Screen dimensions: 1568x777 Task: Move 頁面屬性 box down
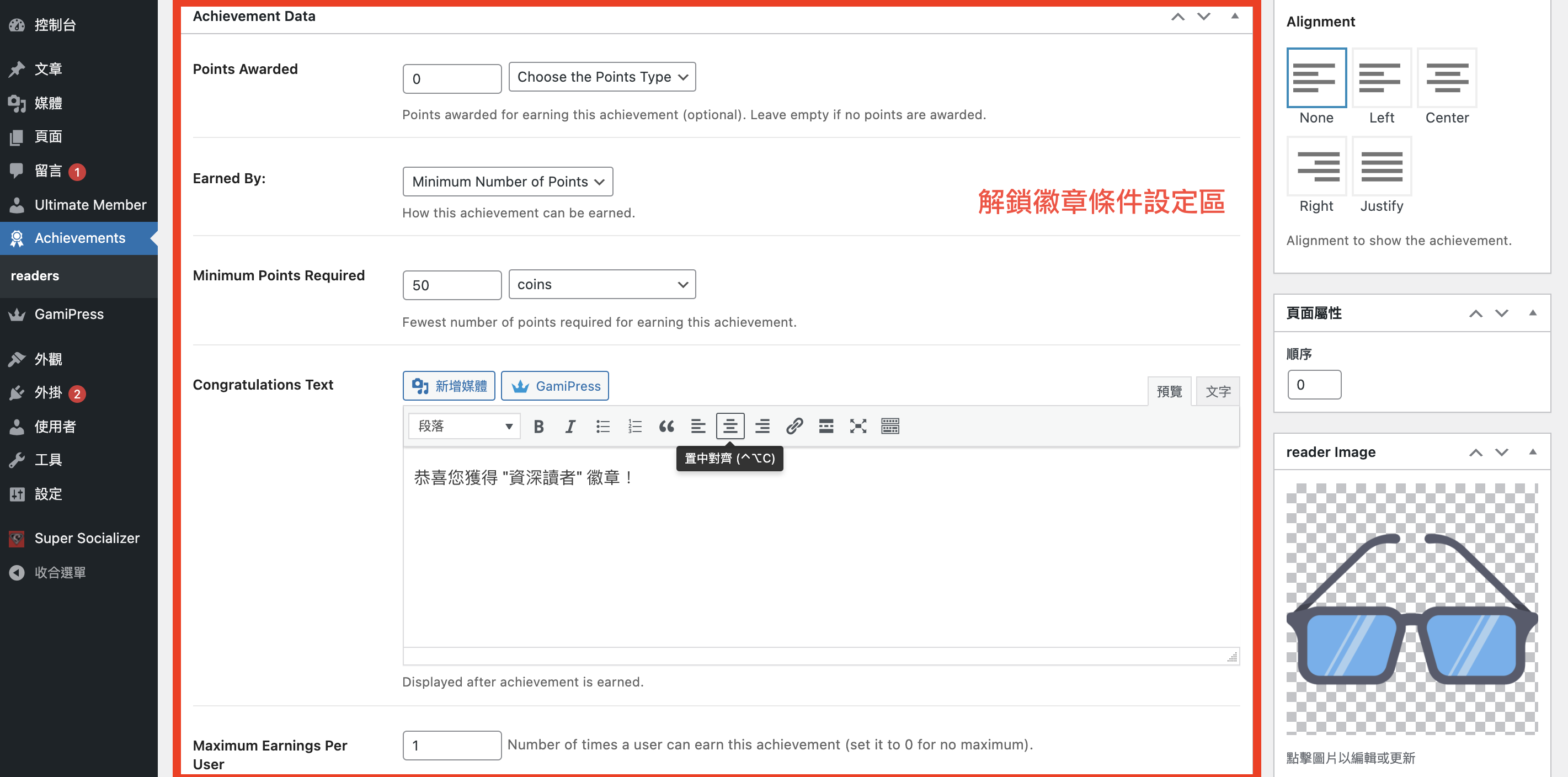click(1502, 313)
